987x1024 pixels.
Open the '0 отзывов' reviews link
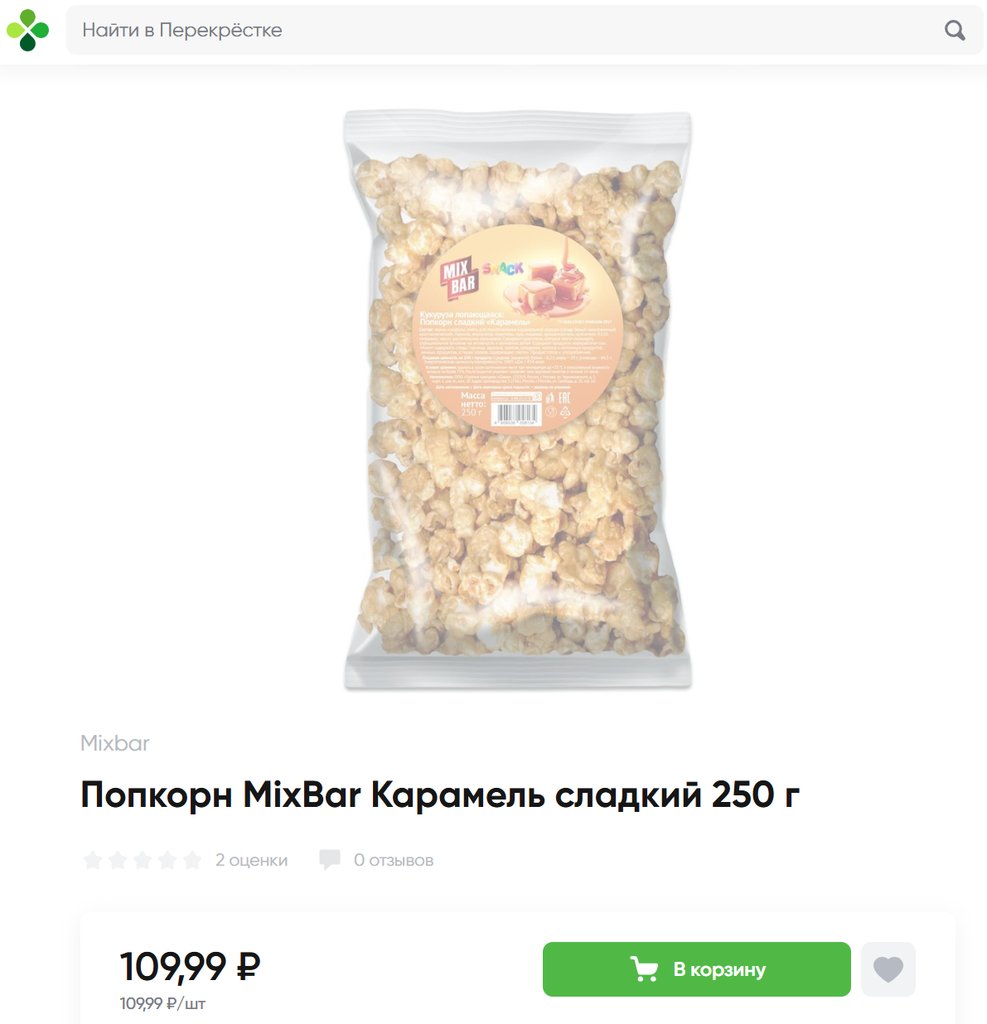tap(394, 860)
